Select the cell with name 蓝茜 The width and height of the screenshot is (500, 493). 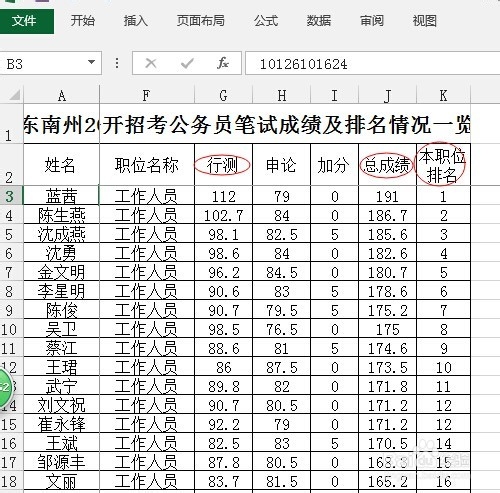pos(61,196)
